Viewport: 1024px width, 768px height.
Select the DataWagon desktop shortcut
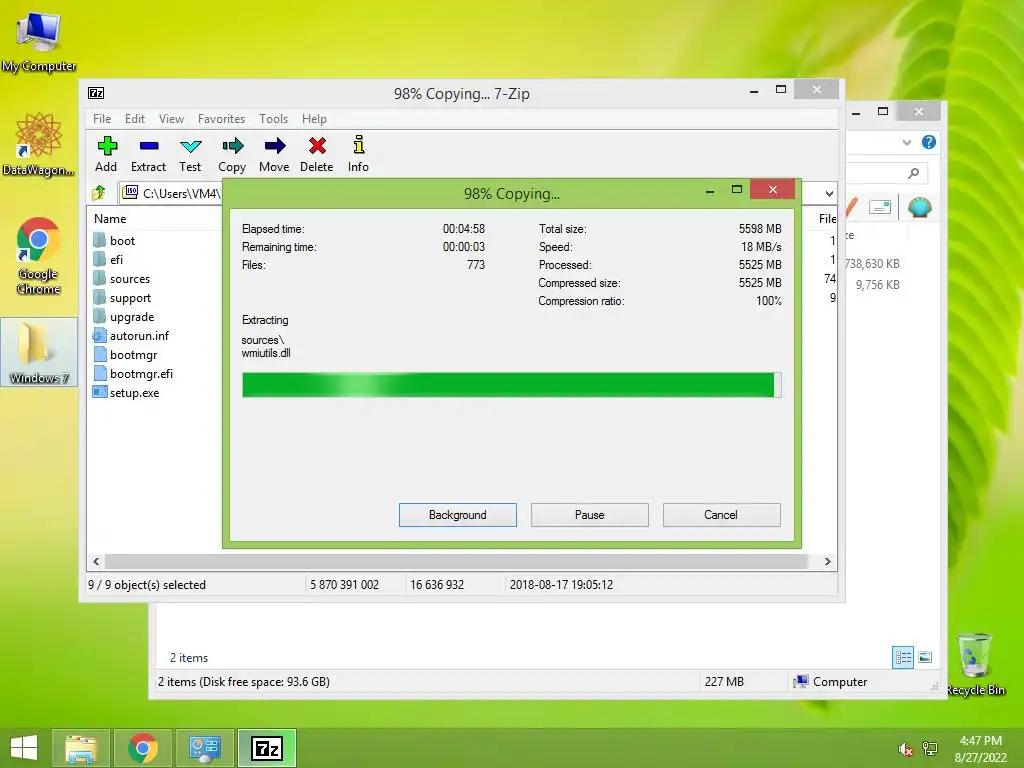pos(39,144)
